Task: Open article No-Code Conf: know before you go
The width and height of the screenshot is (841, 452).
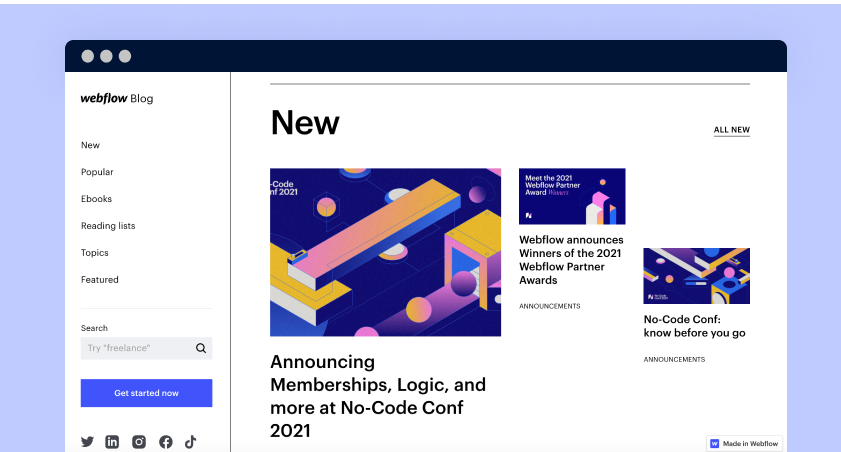Action: tap(695, 326)
